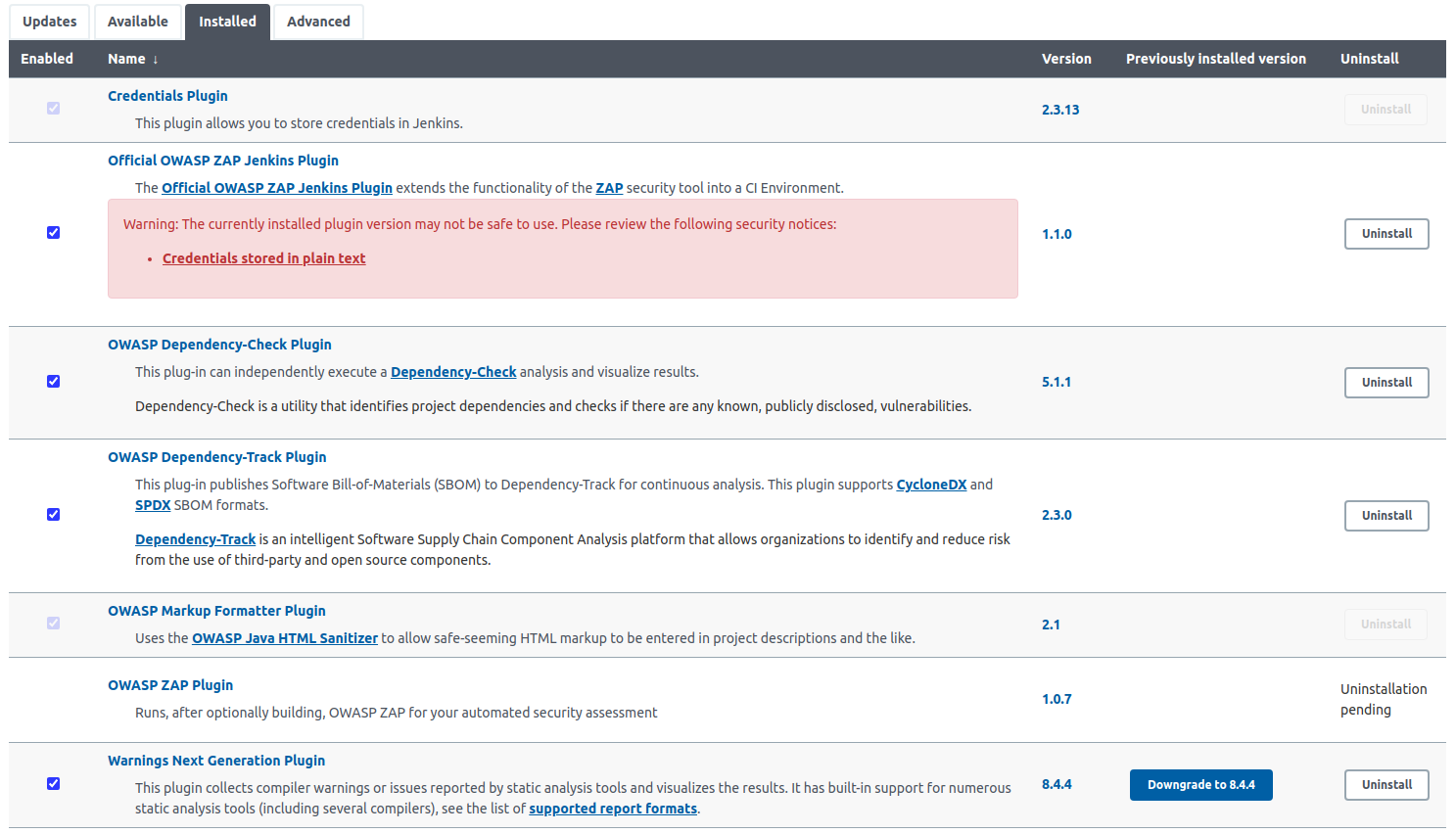Open OWASP Markup Formatter Plugin title link

[x=216, y=611]
